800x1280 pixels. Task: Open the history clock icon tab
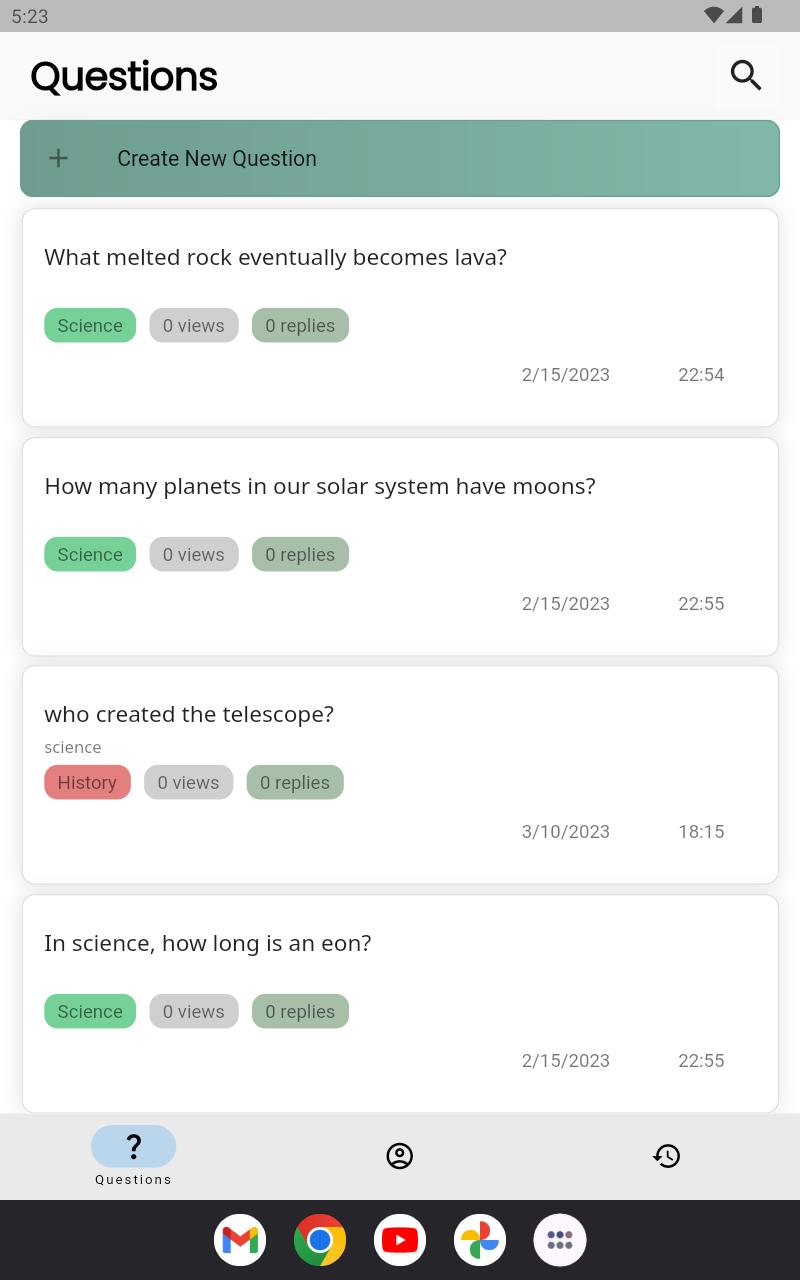tap(666, 1156)
